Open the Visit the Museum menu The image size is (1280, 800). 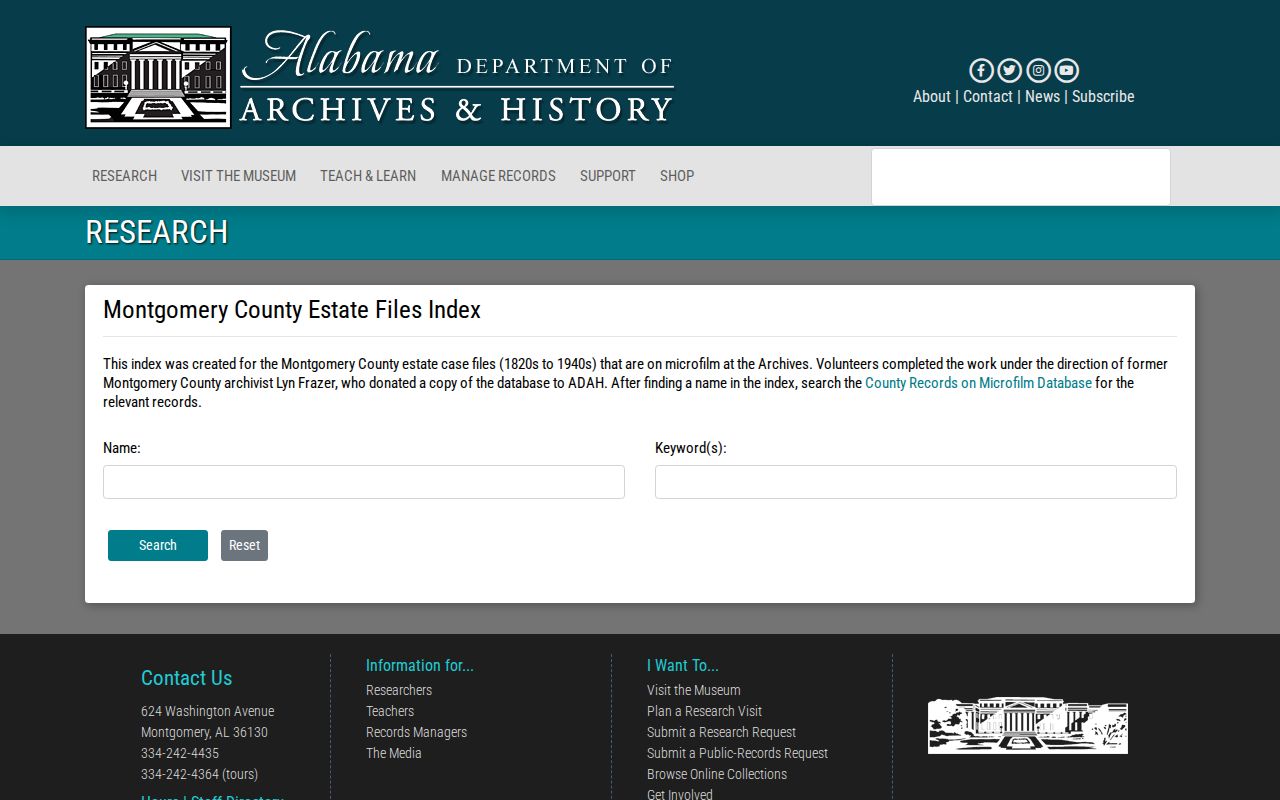(x=238, y=176)
